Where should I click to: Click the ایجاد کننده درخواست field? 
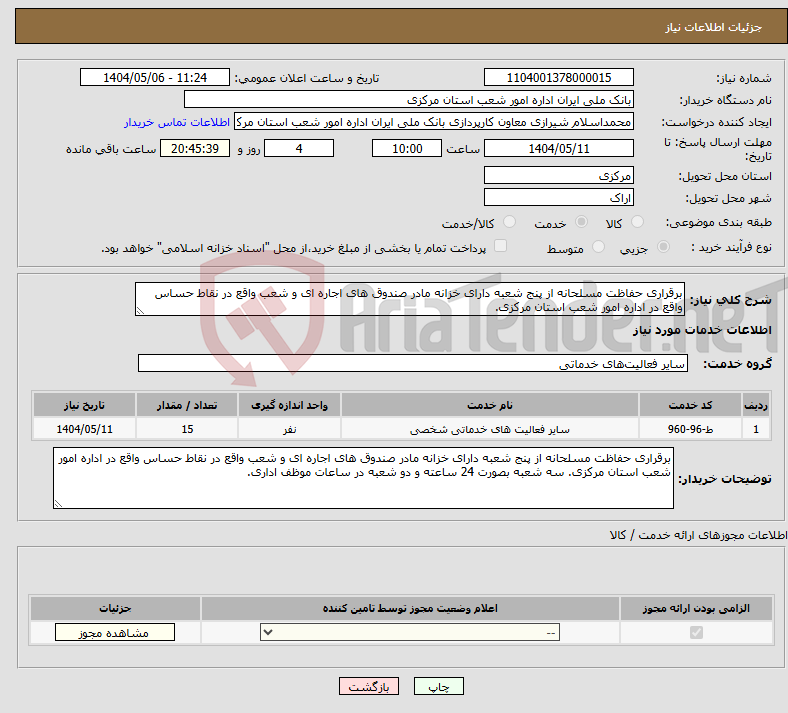434,122
